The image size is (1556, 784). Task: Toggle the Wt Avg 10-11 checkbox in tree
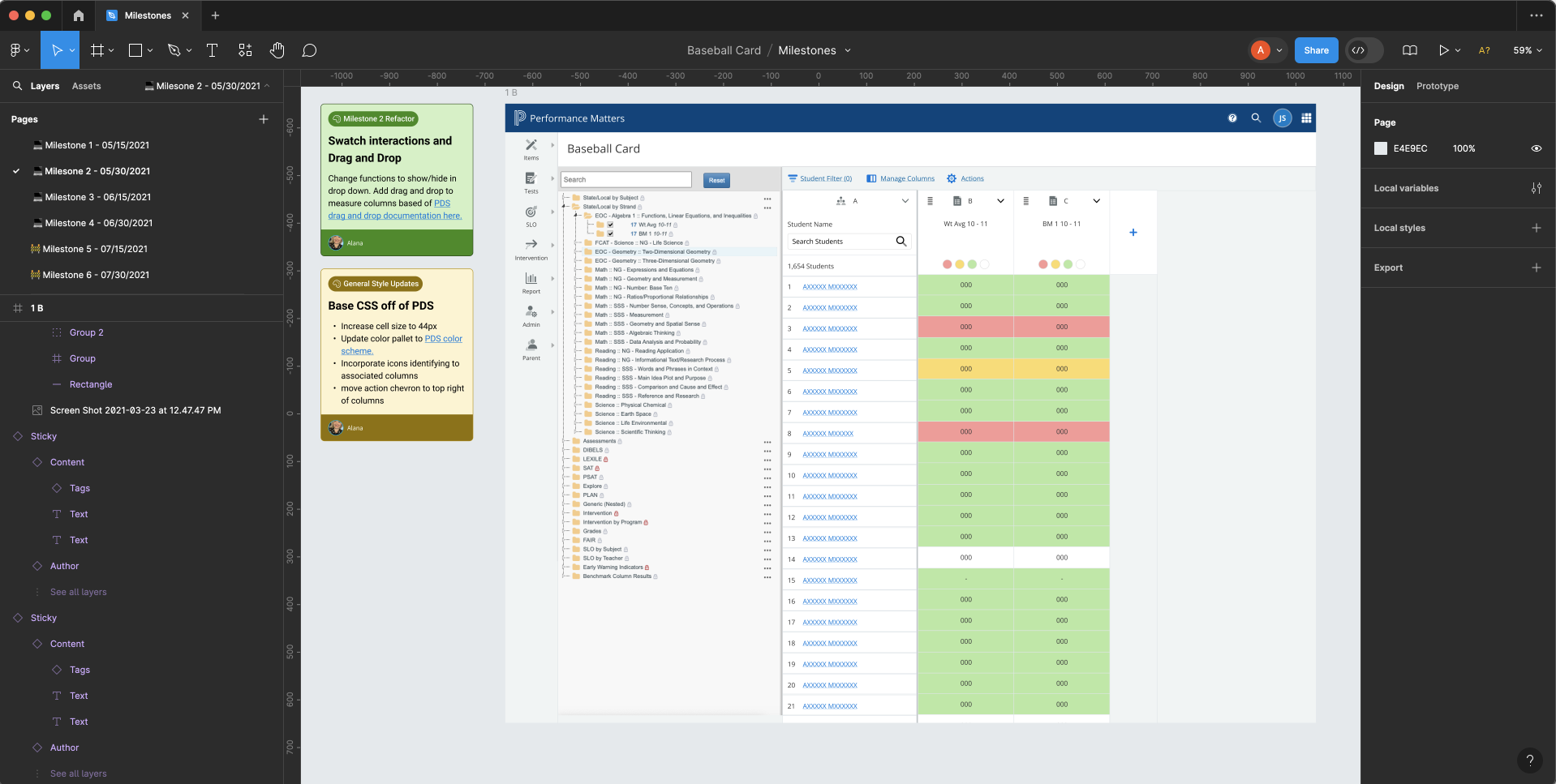[611, 225]
